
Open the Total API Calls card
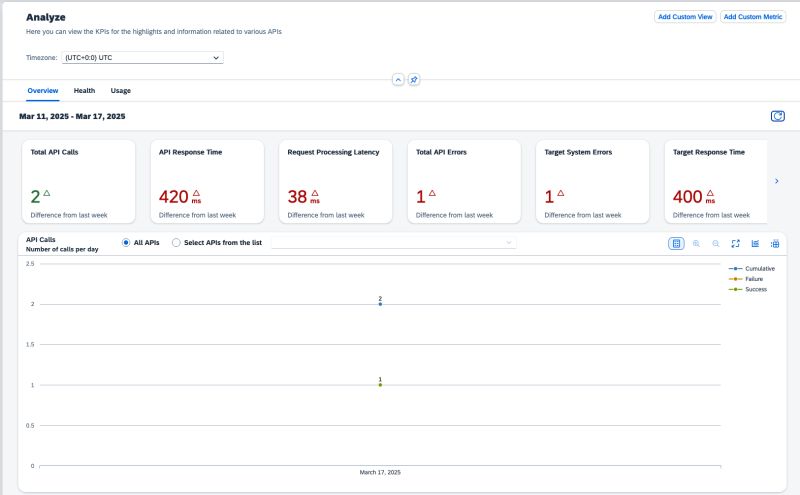79,182
